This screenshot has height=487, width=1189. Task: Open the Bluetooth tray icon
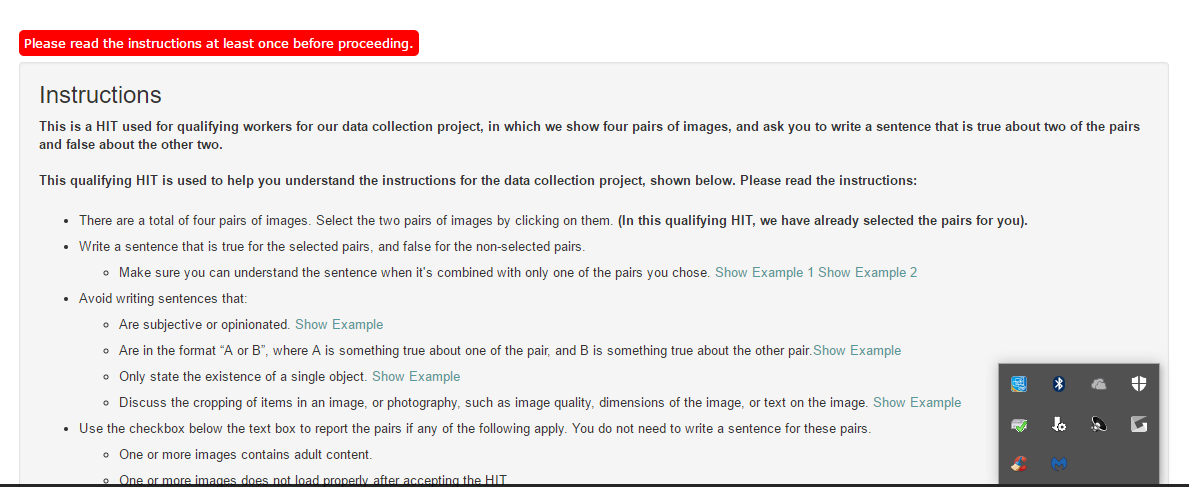click(x=1059, y=385)
